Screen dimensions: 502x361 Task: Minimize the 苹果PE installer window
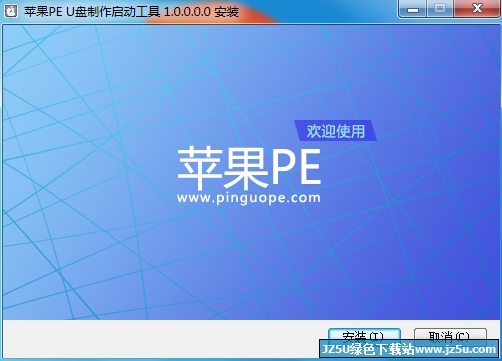[x=413, y=9]
